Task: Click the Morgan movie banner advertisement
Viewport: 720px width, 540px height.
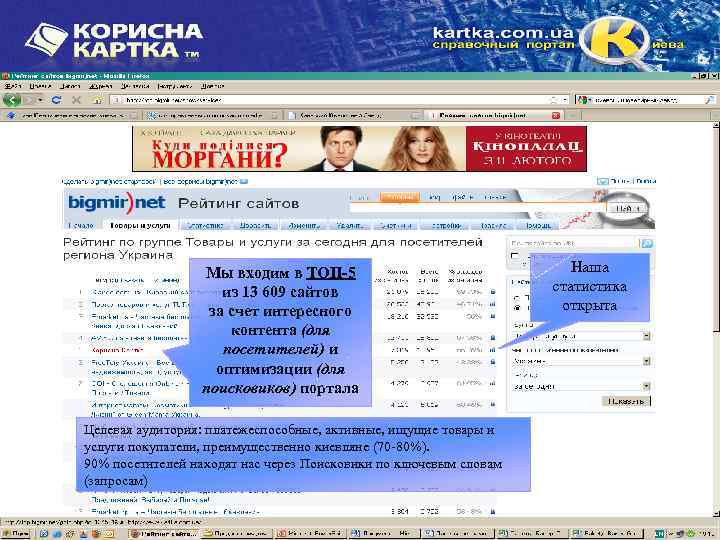Action: tap(359, 149)
